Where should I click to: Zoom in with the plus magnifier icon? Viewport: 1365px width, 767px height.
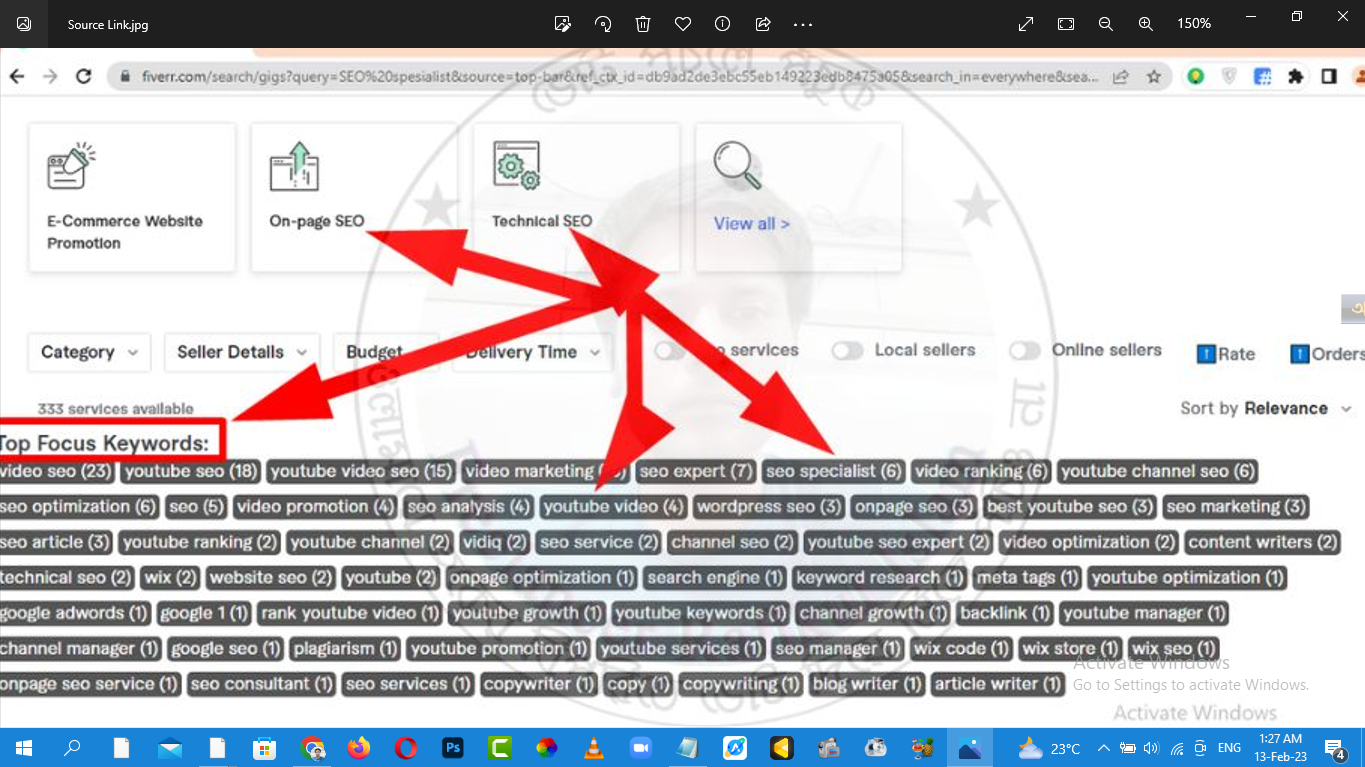(x=1146, y=24)
